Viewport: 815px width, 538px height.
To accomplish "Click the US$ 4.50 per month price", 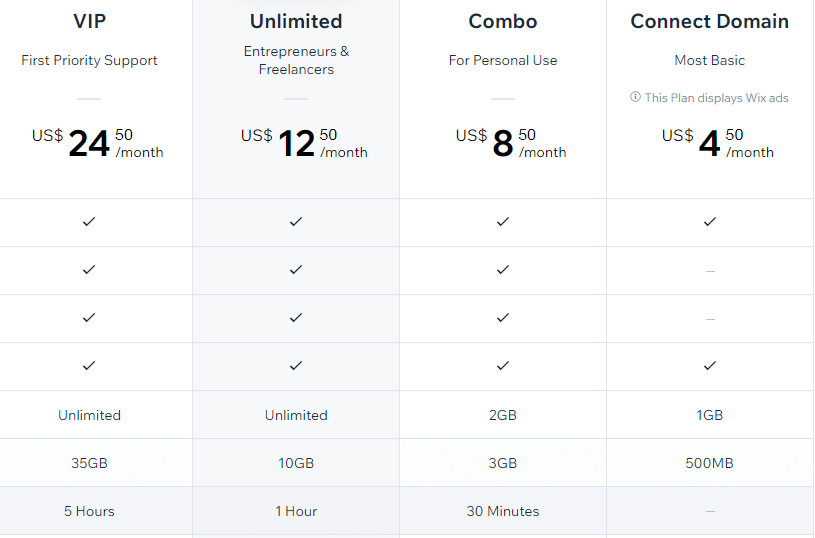I will tap(717, 143).
